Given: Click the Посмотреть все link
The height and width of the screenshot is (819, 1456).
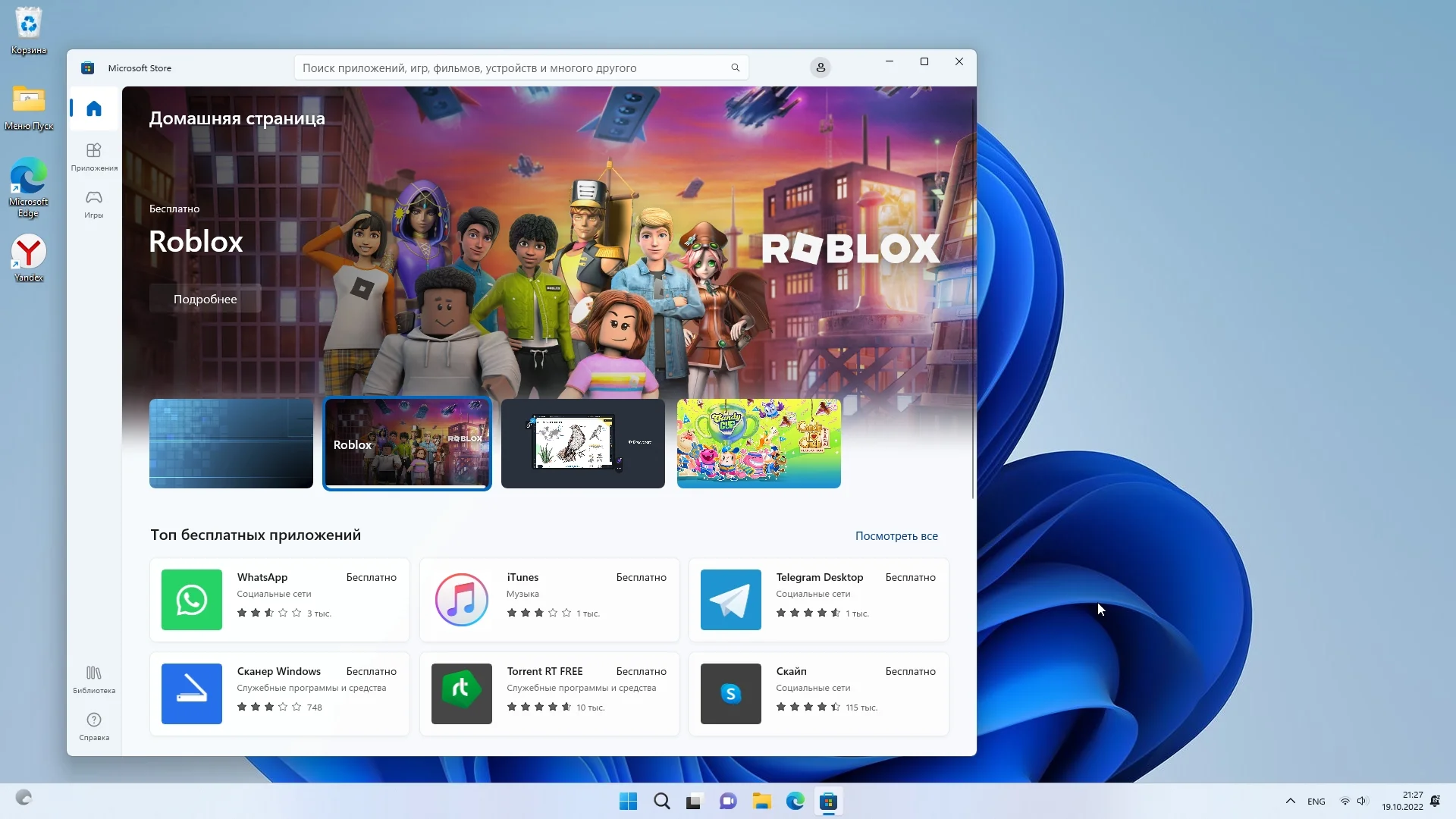Looking at the screenshot, I should coord(896,535).
